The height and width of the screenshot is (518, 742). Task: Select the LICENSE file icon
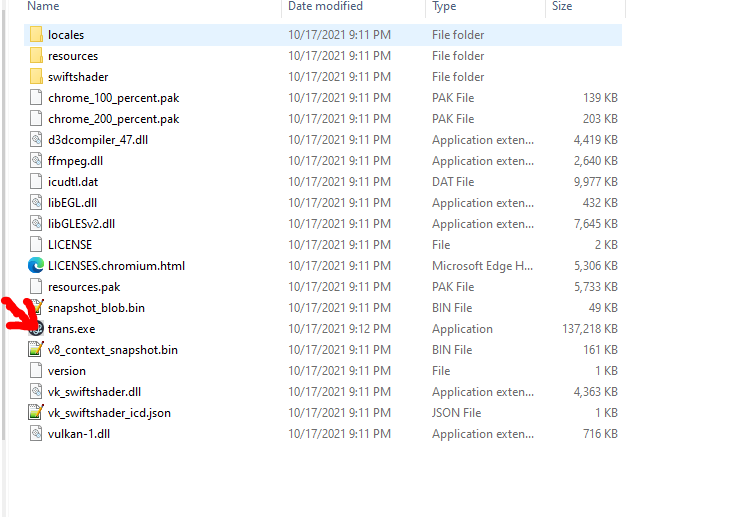click(36, 245)
